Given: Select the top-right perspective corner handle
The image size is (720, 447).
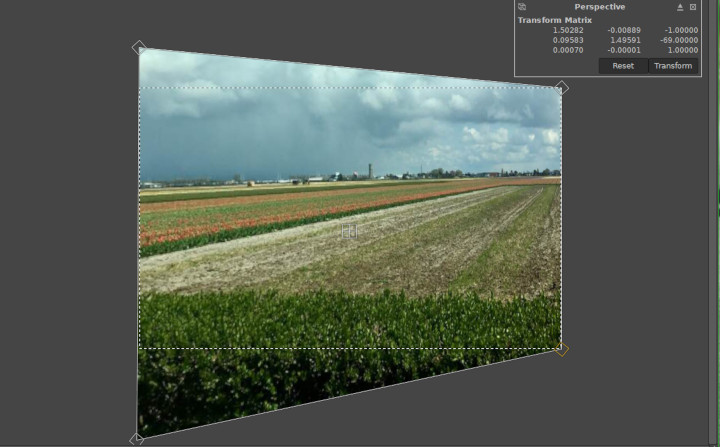Looking at the screenshot, I should [562, 88].
